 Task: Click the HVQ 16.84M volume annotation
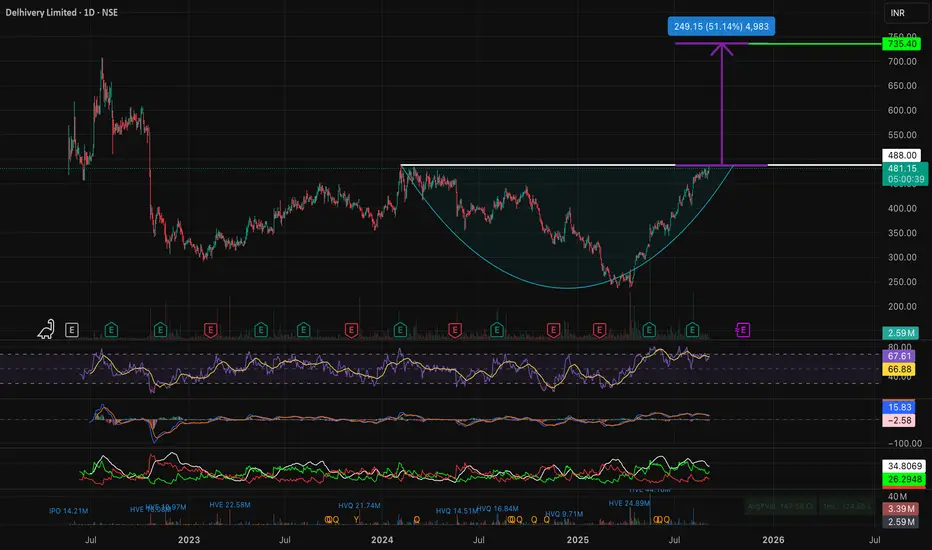point(498,508)
